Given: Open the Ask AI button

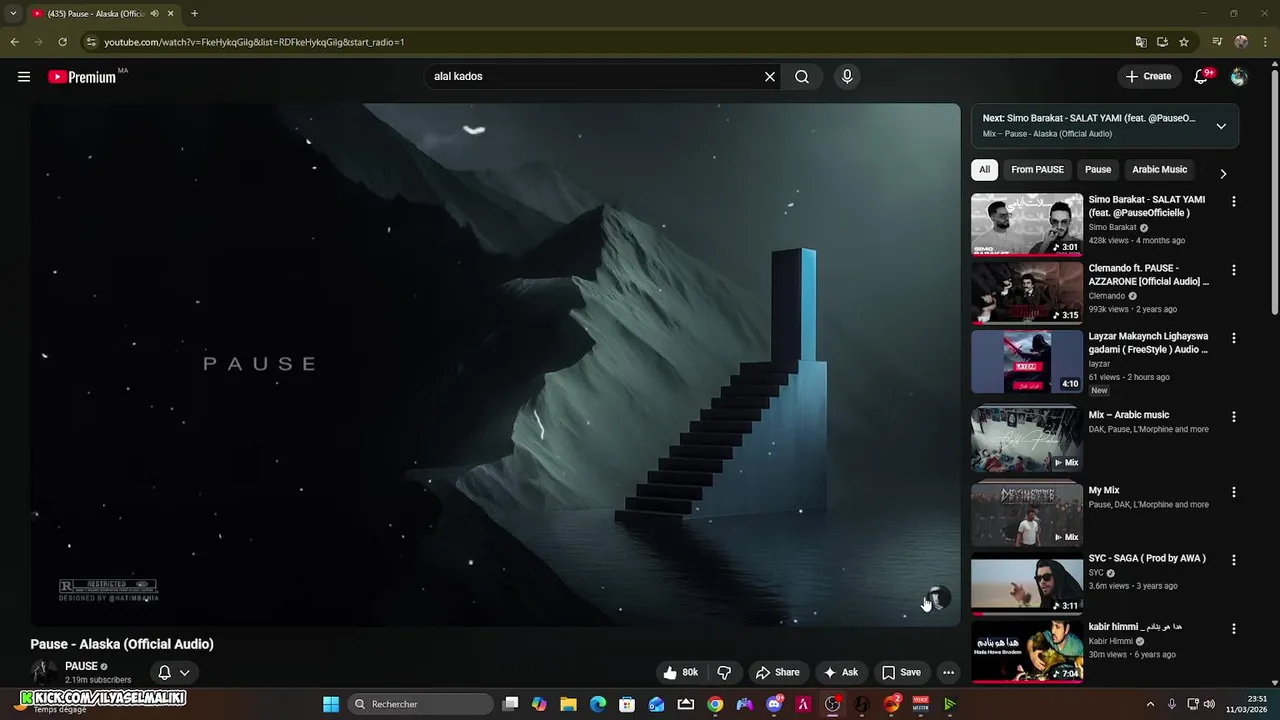Looking at the screenshot, I should pyautogui.click(x=841, y=672).
